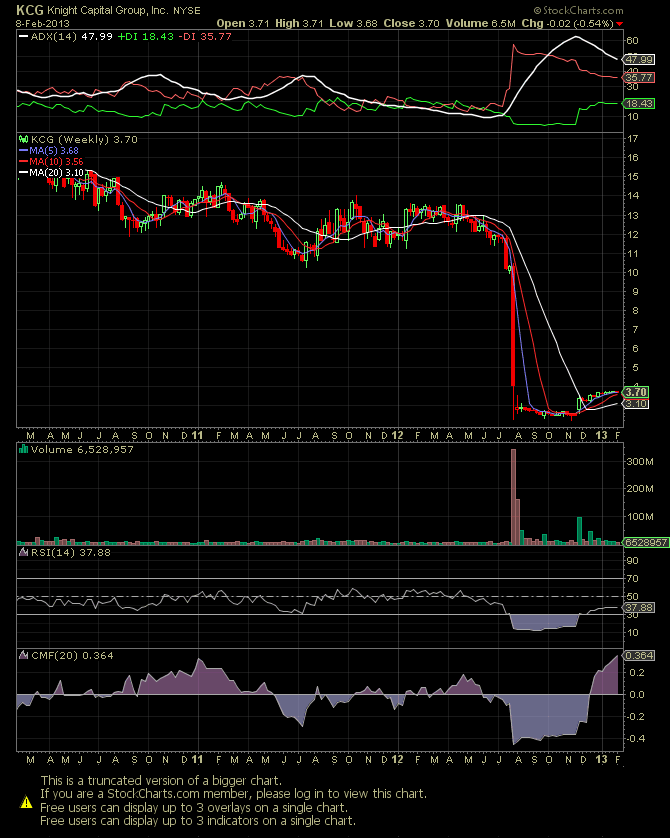Click the MA(5) 3.68 legend
This screenshot has height=838, width=670.
tap(54, 151)
